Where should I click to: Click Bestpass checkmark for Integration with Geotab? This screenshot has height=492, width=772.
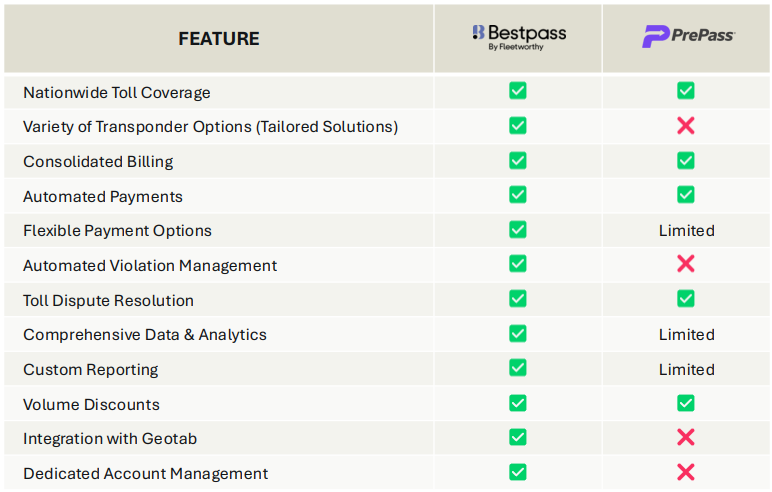tap(517, 437)
